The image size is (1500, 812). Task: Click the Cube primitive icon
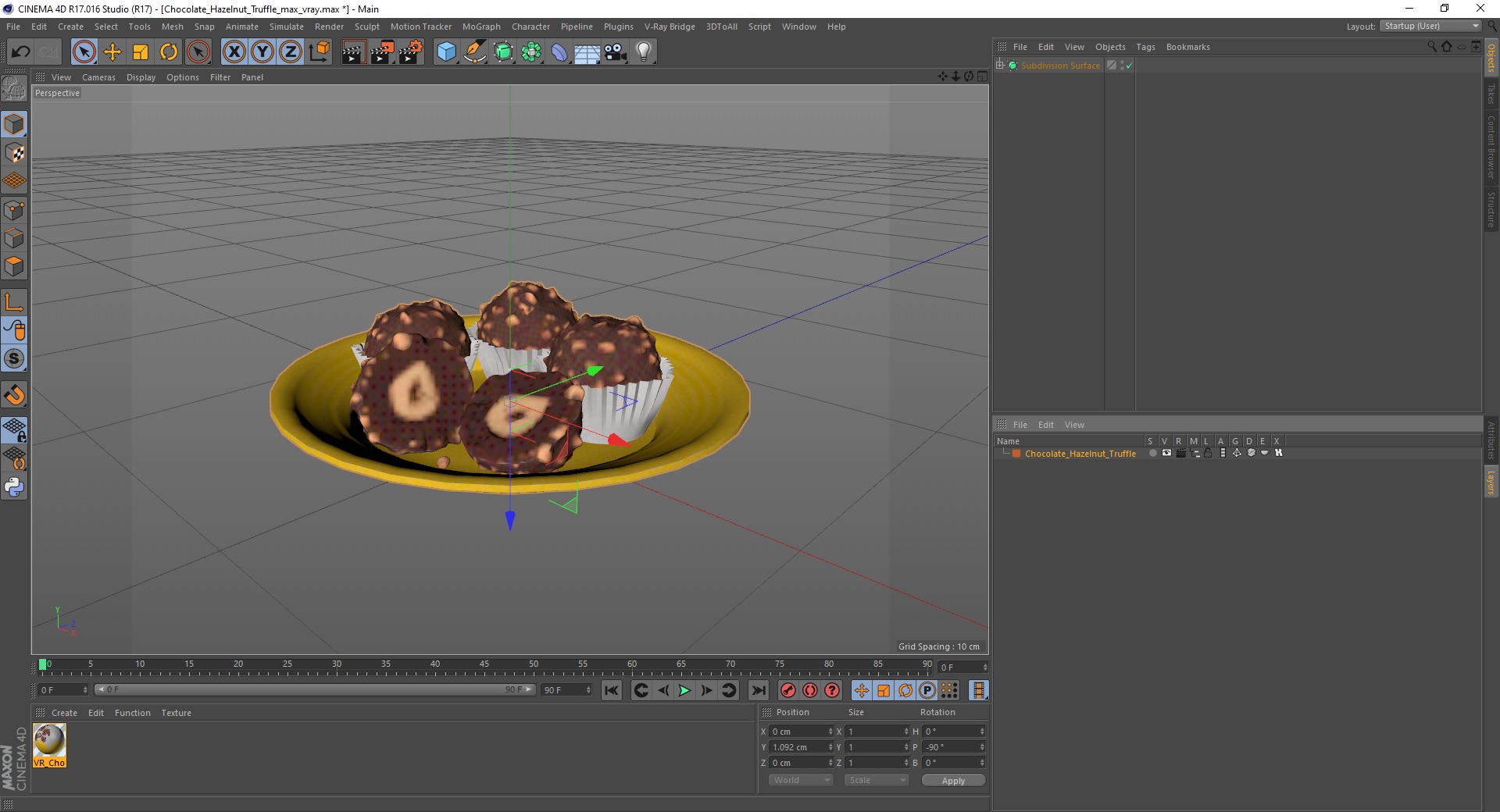click(446, 52)
